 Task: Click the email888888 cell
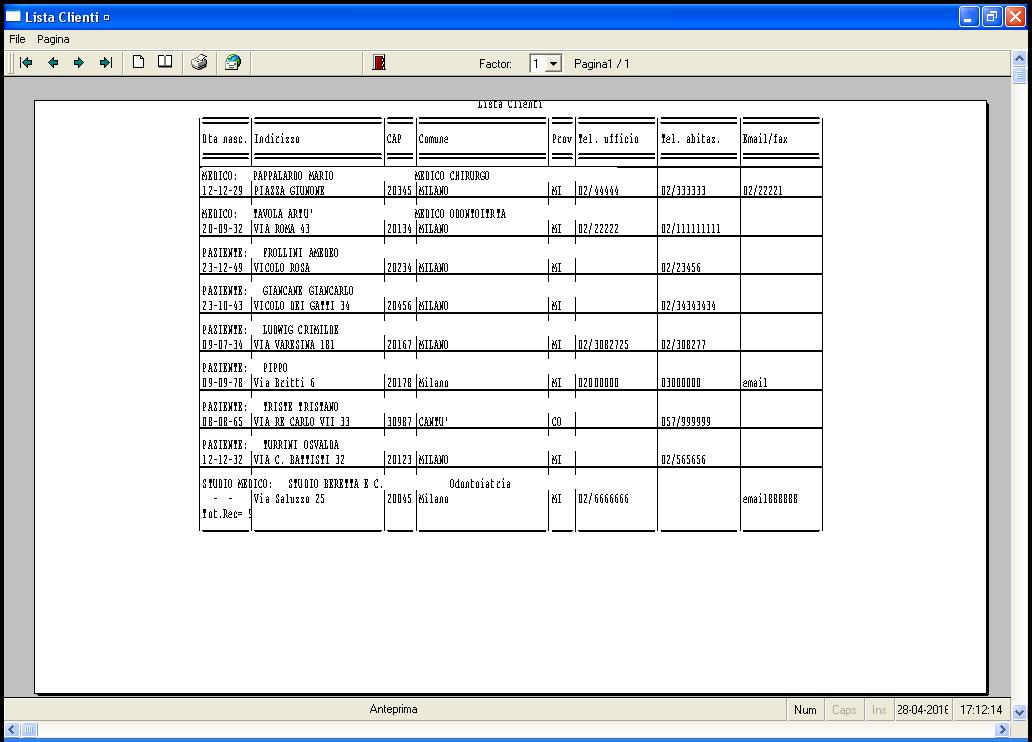point(770,499)
